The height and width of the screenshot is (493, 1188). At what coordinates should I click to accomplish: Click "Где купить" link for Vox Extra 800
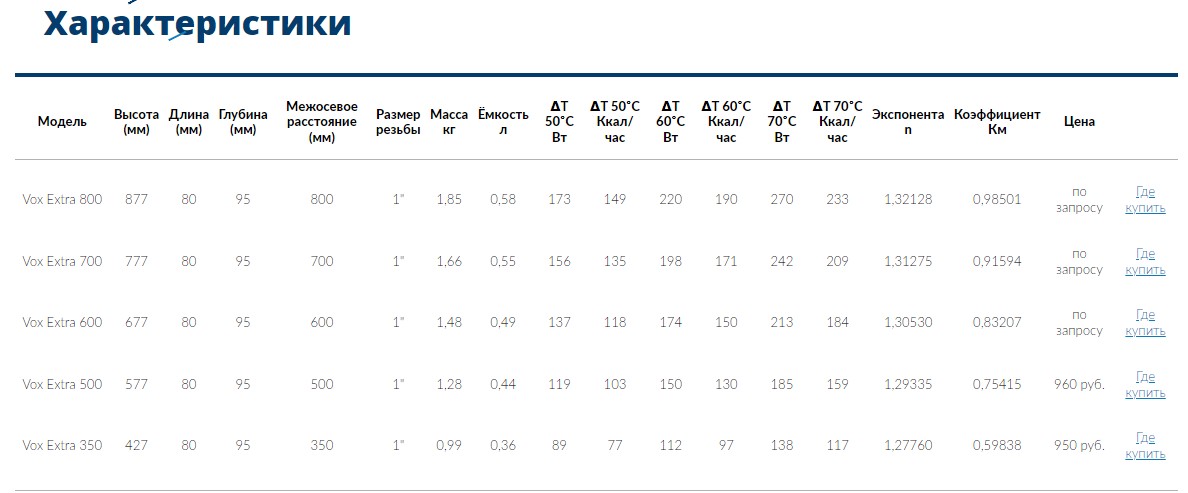pyautogui.click(x=1145, y=199)
